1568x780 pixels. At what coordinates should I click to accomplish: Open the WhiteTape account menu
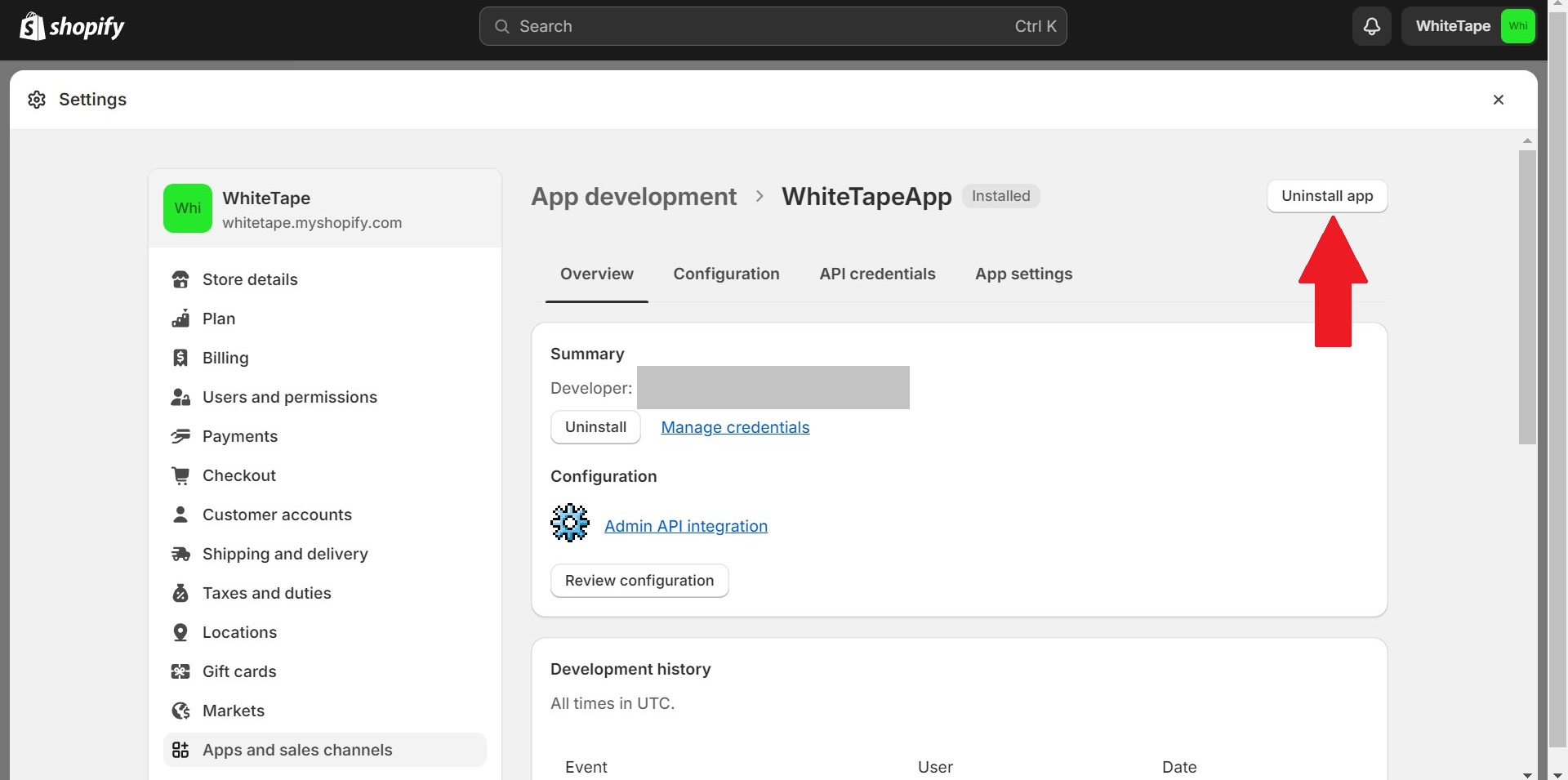pos(1470,26)
